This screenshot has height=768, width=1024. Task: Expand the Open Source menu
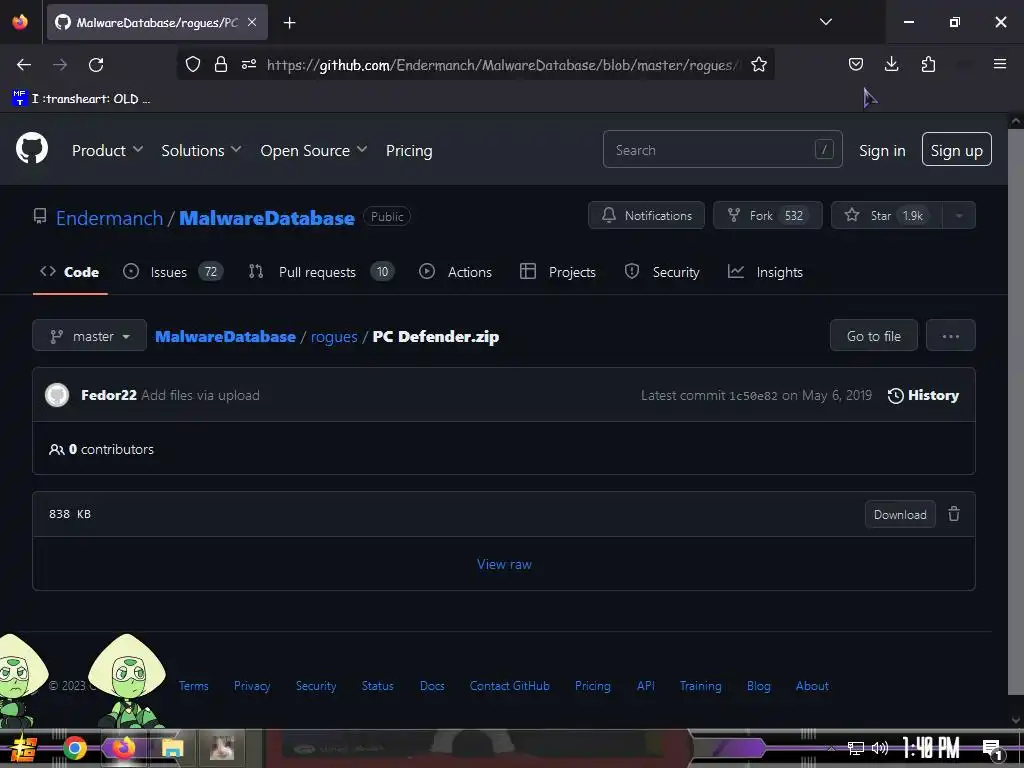point(313,151)
